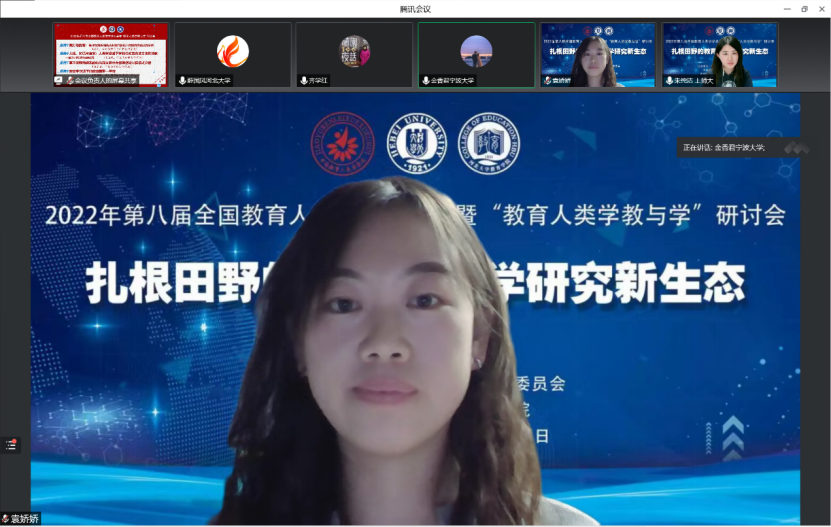Close the Tencent Meeting window
The image size is (831, 527).
tap(822, 8)
